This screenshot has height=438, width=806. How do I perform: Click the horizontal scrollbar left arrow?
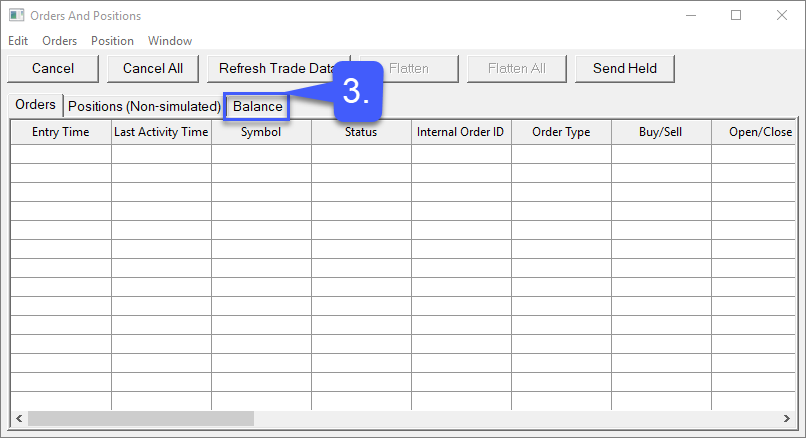coord(19,418)
